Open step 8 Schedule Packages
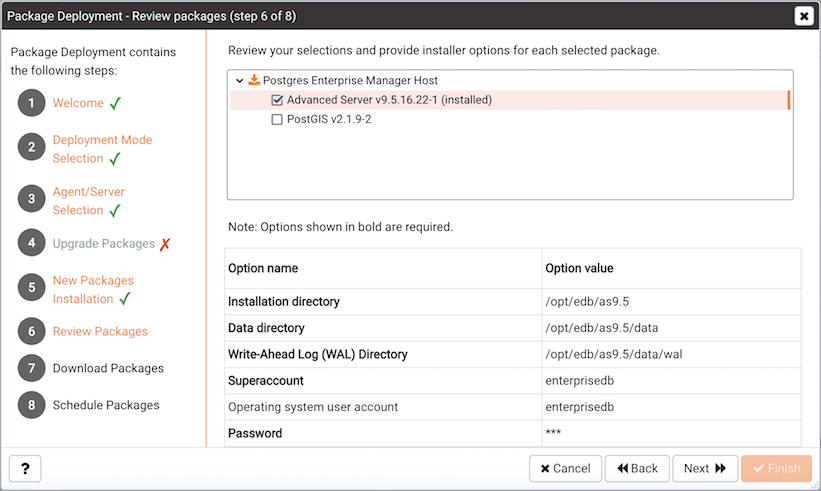Screen dimensions: 821x491 click(106, 405)
